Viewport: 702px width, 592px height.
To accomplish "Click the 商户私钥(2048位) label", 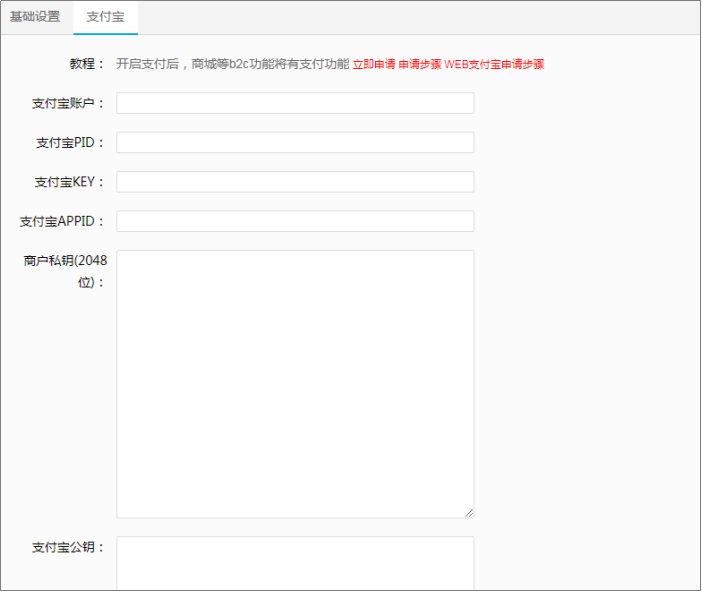I will click(x=66, y=271).
